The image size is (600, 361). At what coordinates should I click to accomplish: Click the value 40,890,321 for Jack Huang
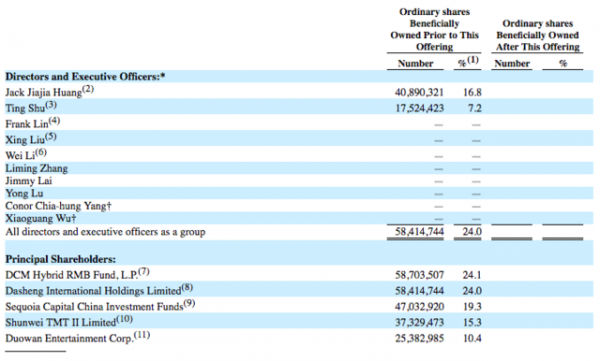tap(419, 92)
